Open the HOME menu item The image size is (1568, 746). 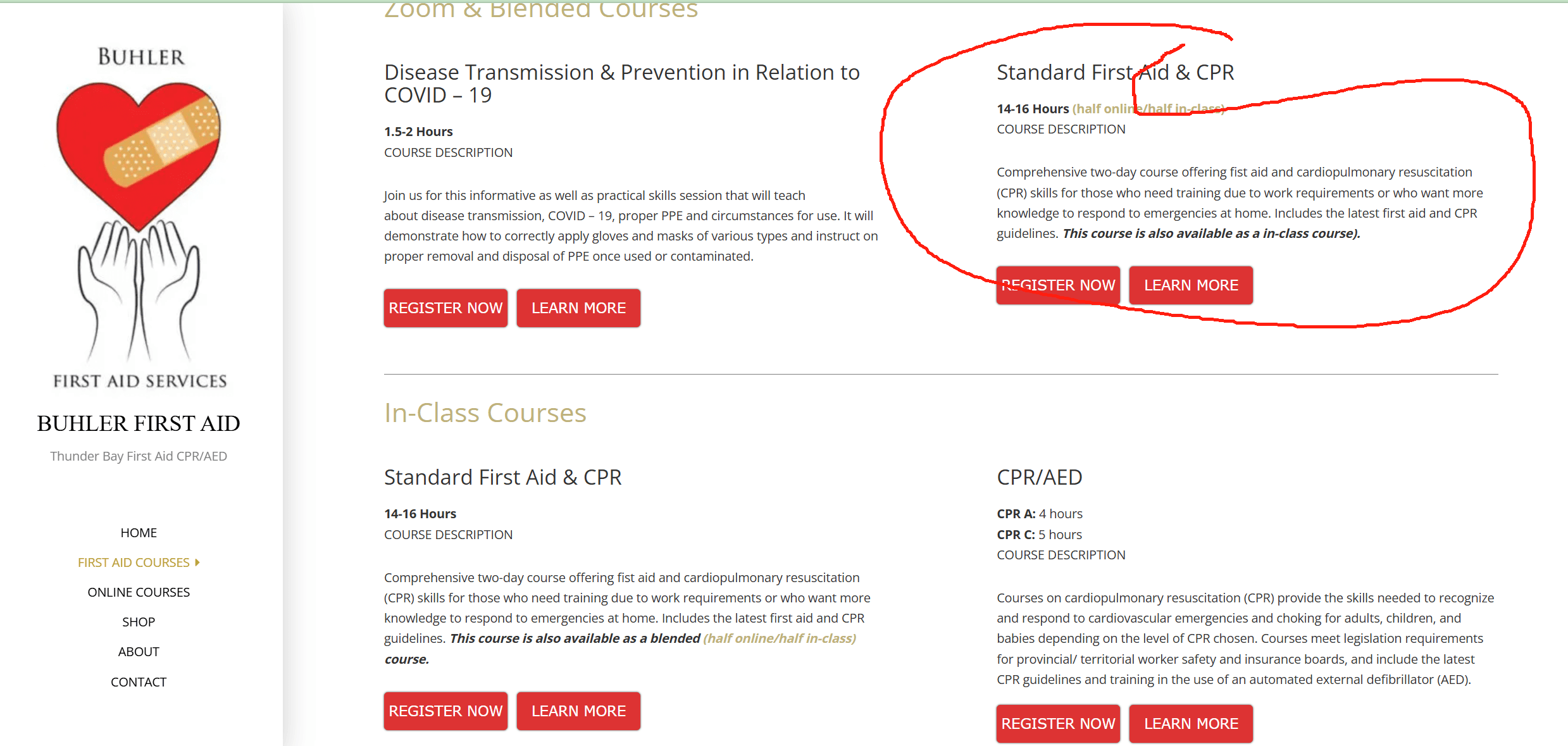(x=139, y=533)
